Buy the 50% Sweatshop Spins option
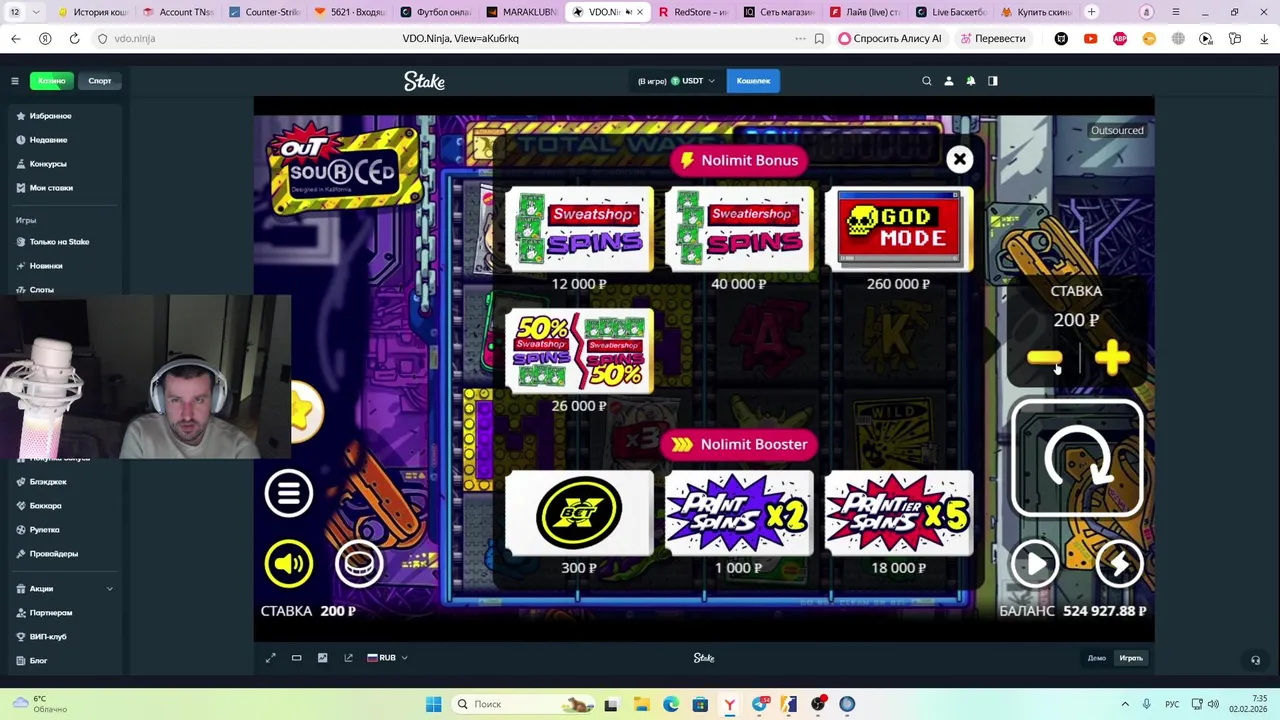Image resolution: width=1280 pixels, height=720 pixels. click(579, 351)
